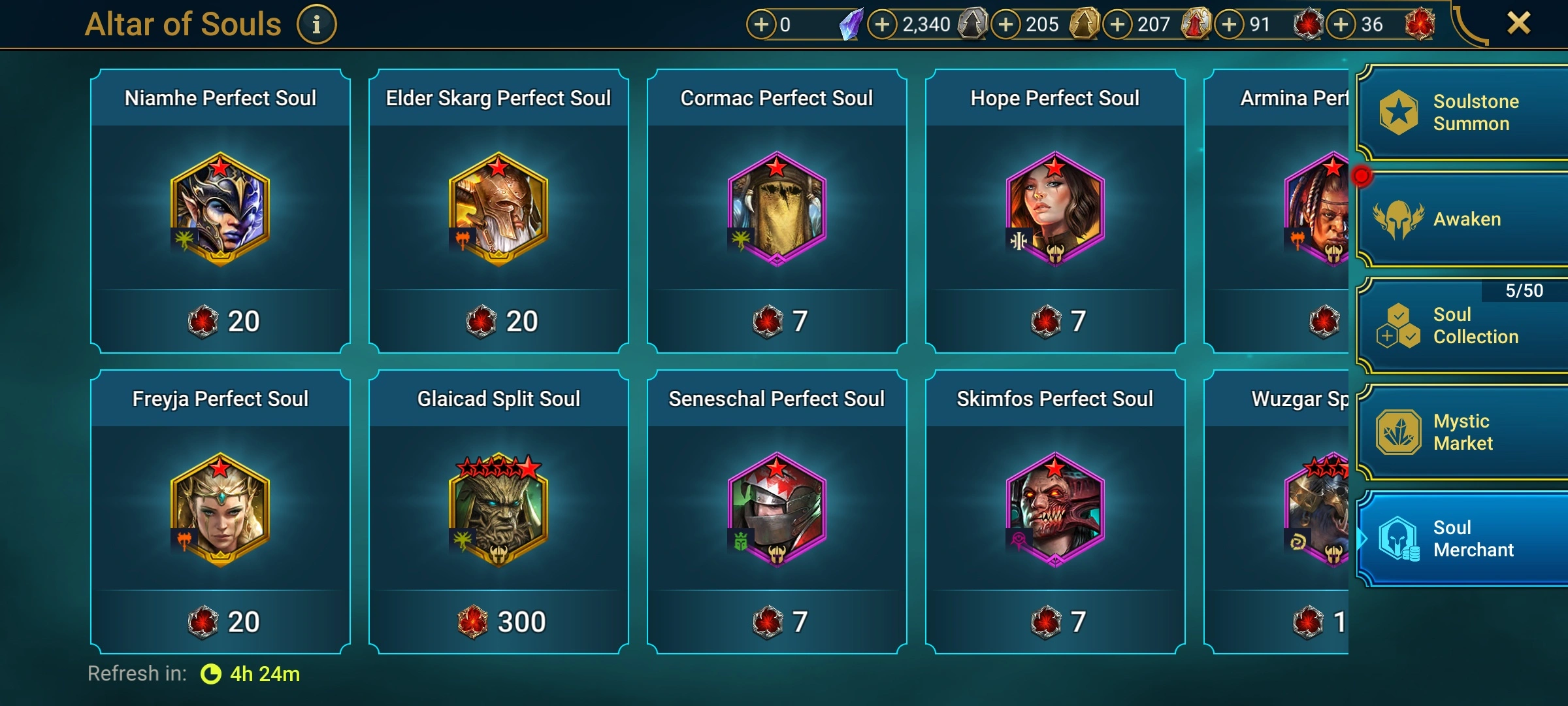Open the Soul Collection tab
Screen dimensions: 1568x706
point(1462,326)
